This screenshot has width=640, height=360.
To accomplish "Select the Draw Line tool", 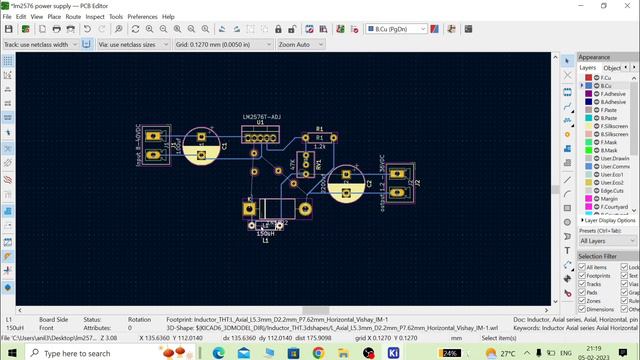I will pyautogui.click(x=567, y=180).
